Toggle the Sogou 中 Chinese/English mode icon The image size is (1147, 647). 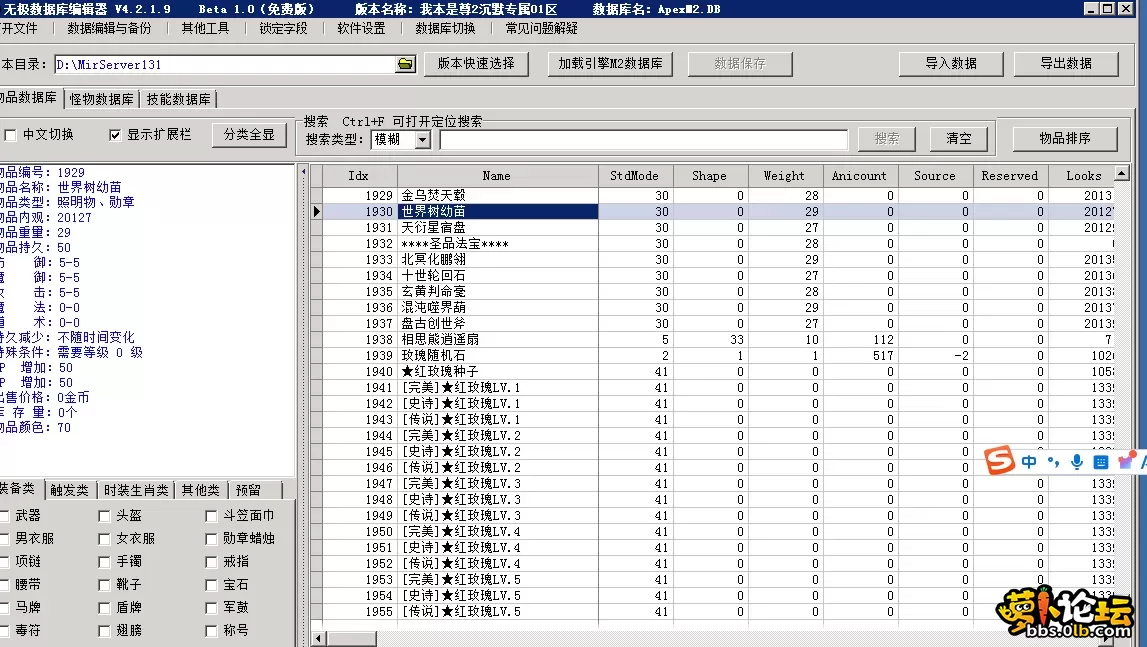[1029, 462]
